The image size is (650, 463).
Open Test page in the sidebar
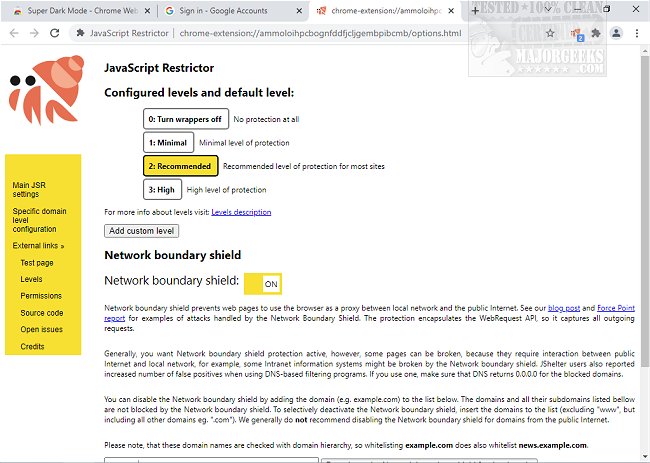pyautogui.click(x=37, y=262)
